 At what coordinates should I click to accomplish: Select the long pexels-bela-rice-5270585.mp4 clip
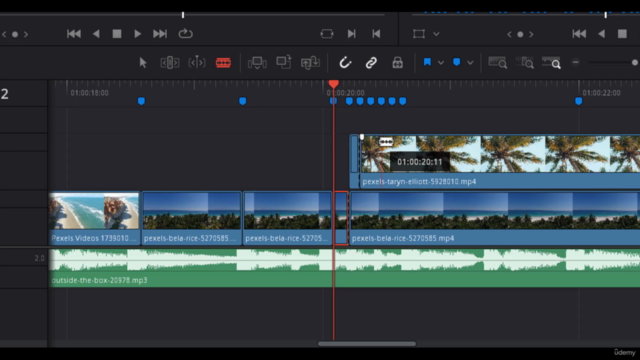click(495, 218)
